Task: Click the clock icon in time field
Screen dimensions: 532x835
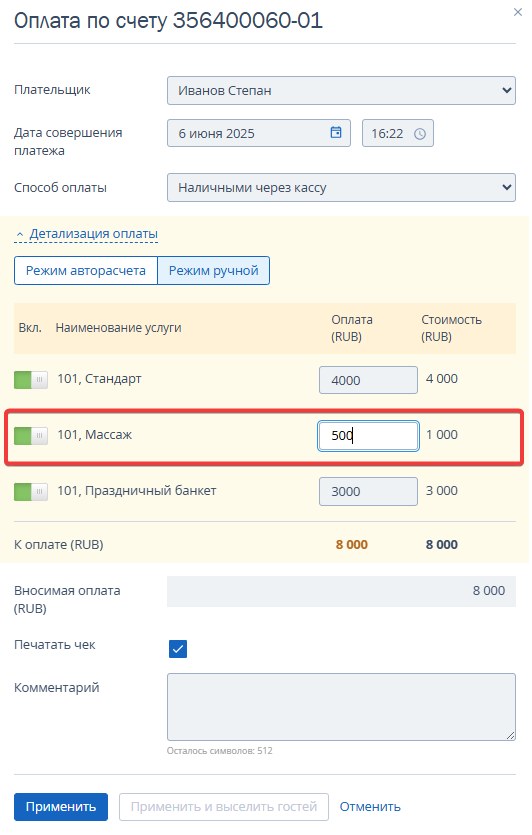Action: tap(420, 134)
